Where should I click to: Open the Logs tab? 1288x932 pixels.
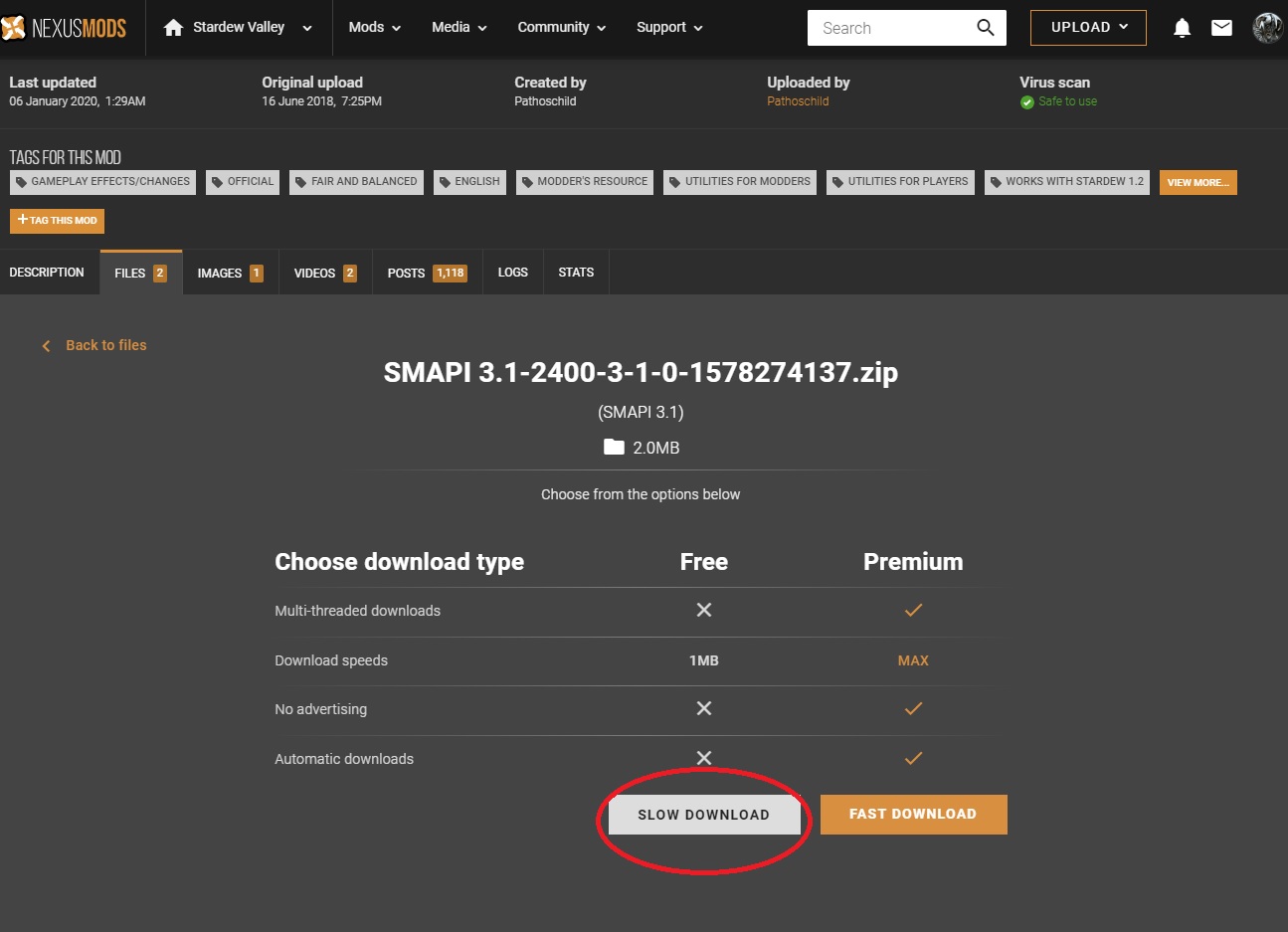[513, 272]
